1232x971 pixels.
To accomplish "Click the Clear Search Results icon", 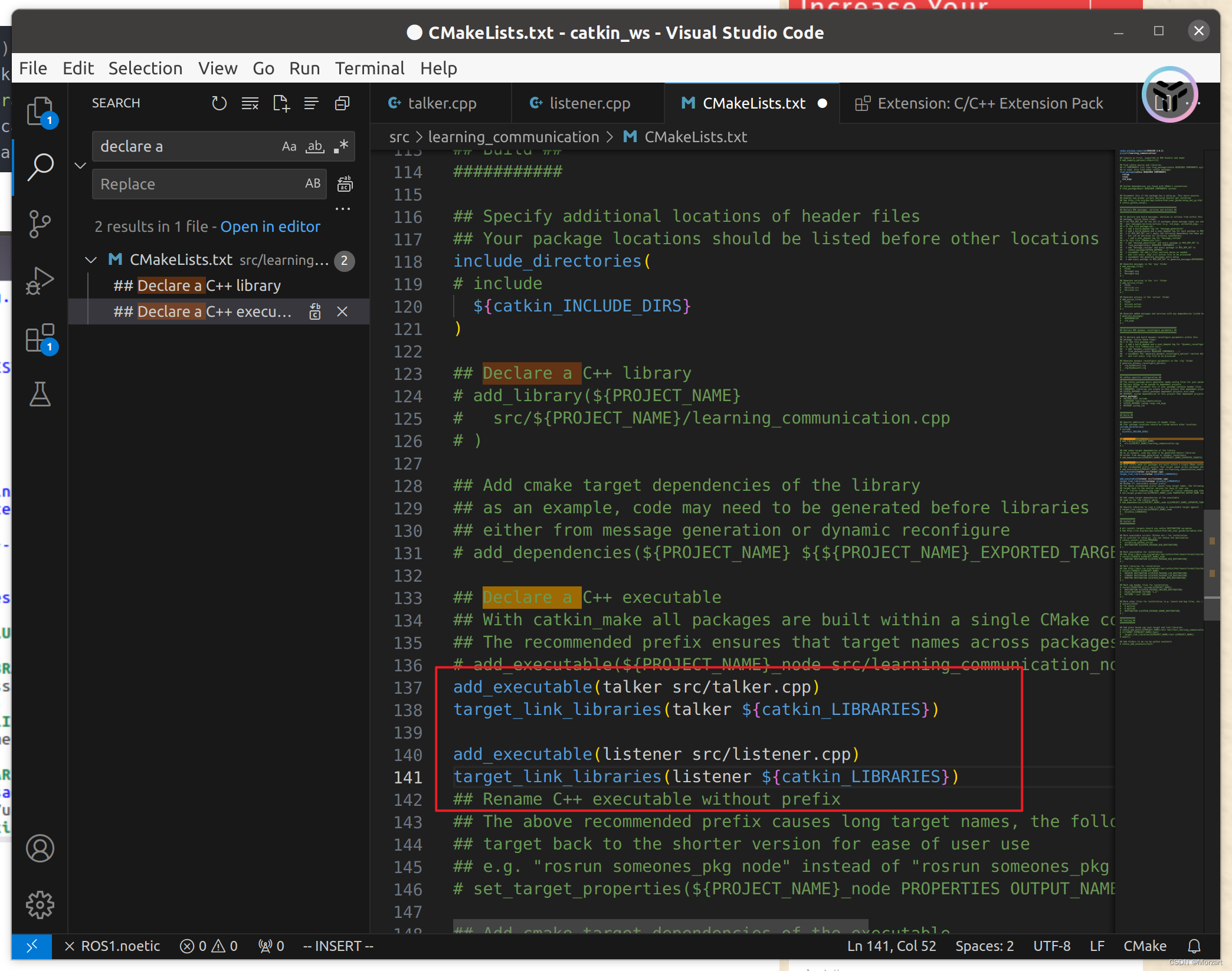I will (x=250, y=103).
